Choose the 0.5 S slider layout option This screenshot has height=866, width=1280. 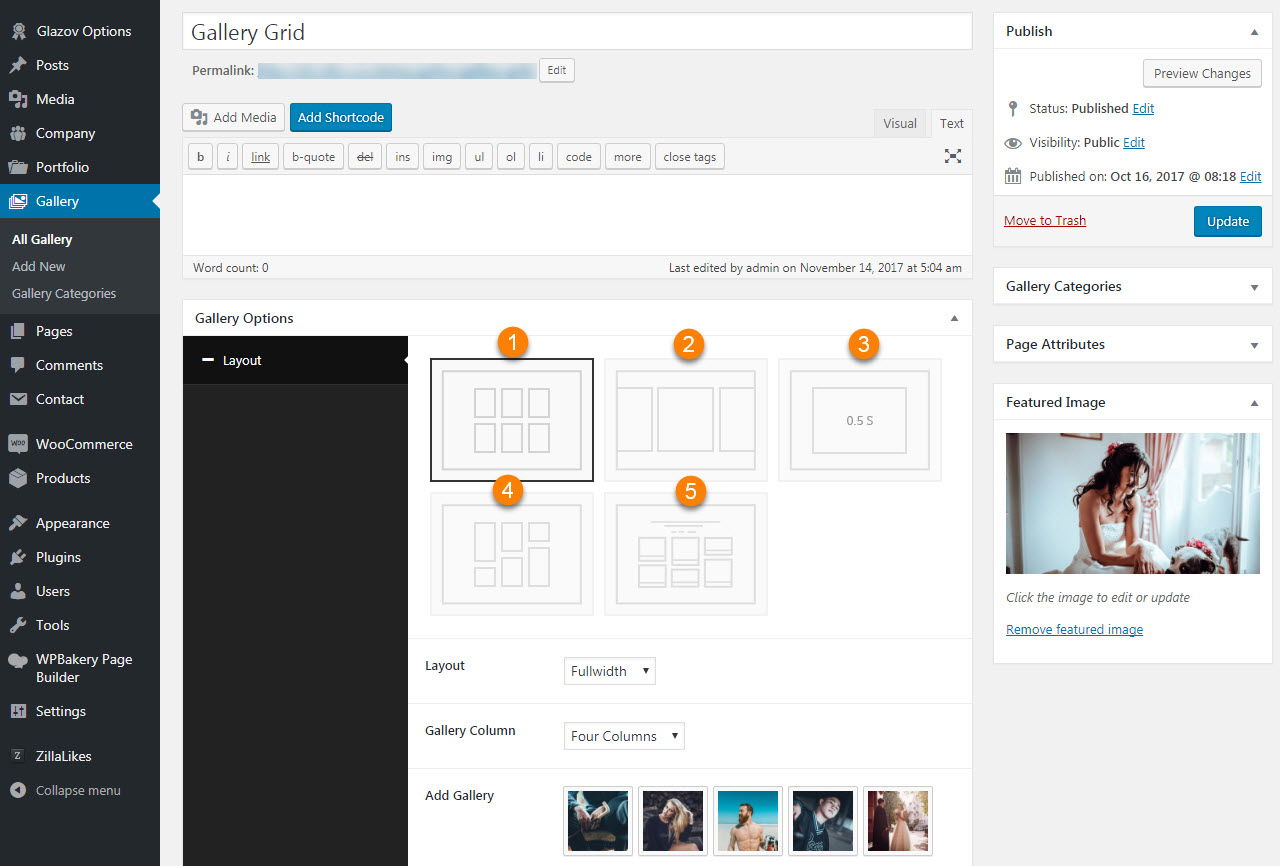(859, 420)
